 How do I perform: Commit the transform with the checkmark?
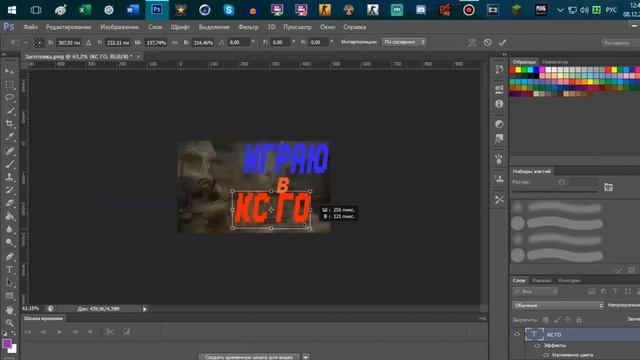point(502,42)
